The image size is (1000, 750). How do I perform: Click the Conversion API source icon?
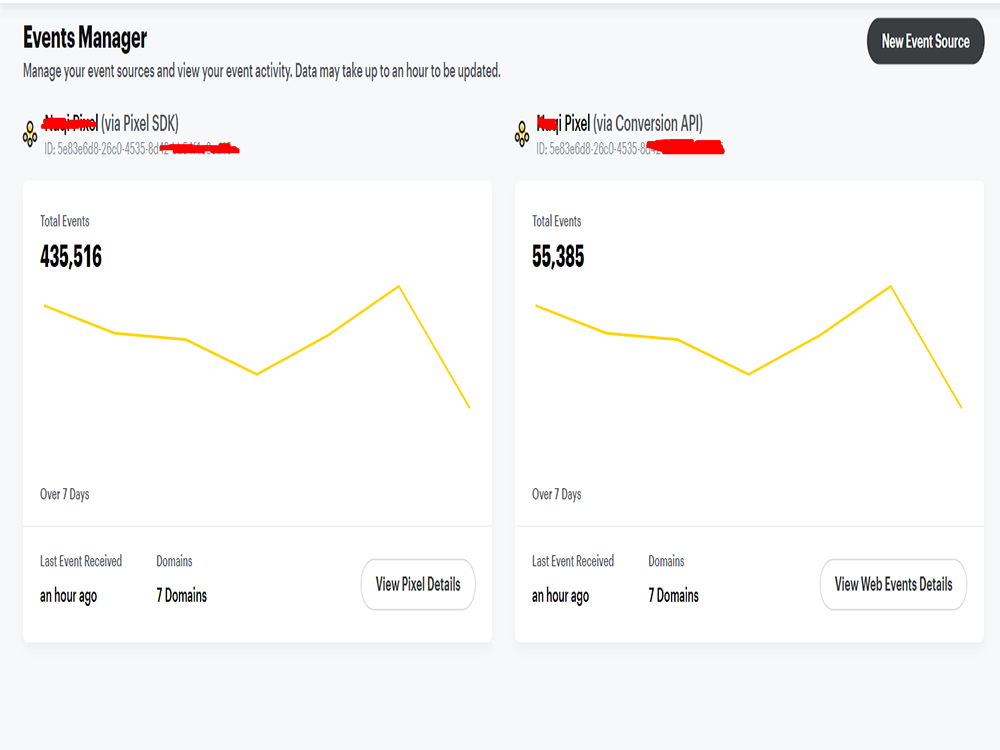(520, 132)
